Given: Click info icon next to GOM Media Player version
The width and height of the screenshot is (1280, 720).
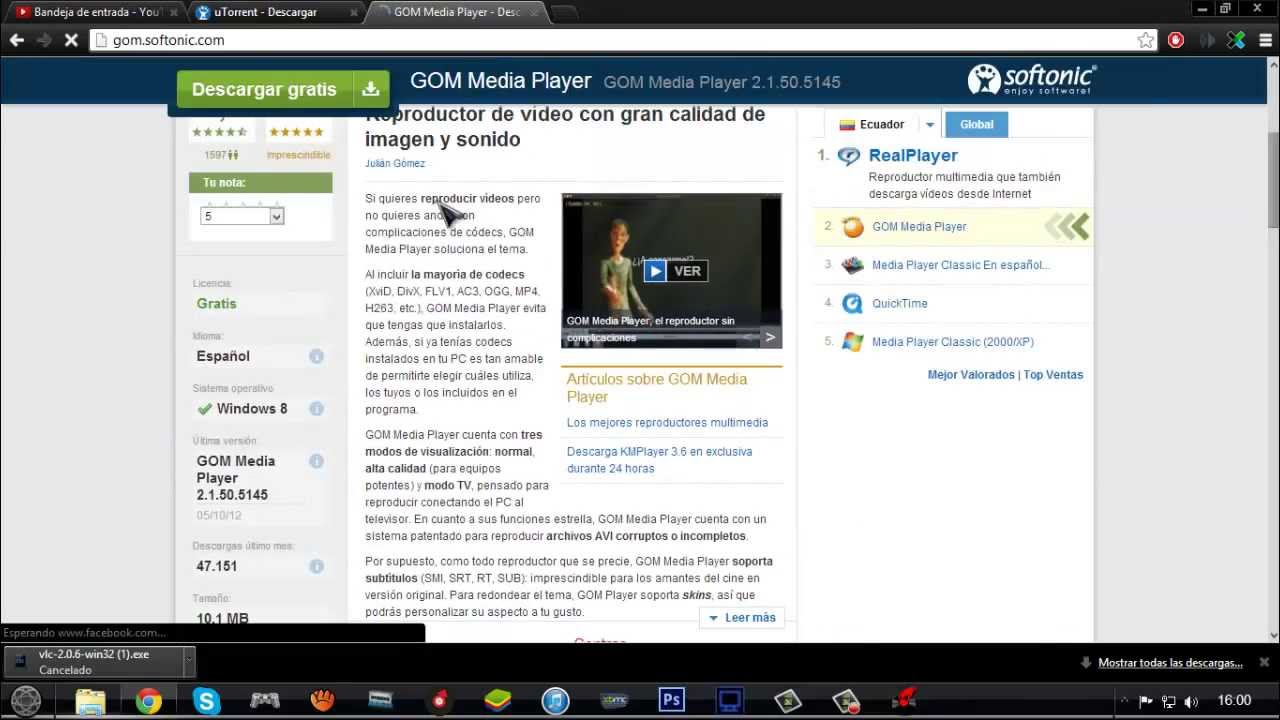Looking at the screenshot, I should click(x=316, y=461).
